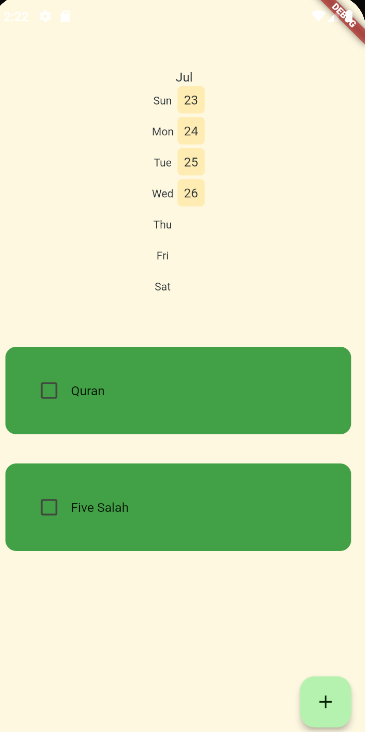Select date 24 on Monday row
Screen dimensions: 365x732
[x=191, y=131]
